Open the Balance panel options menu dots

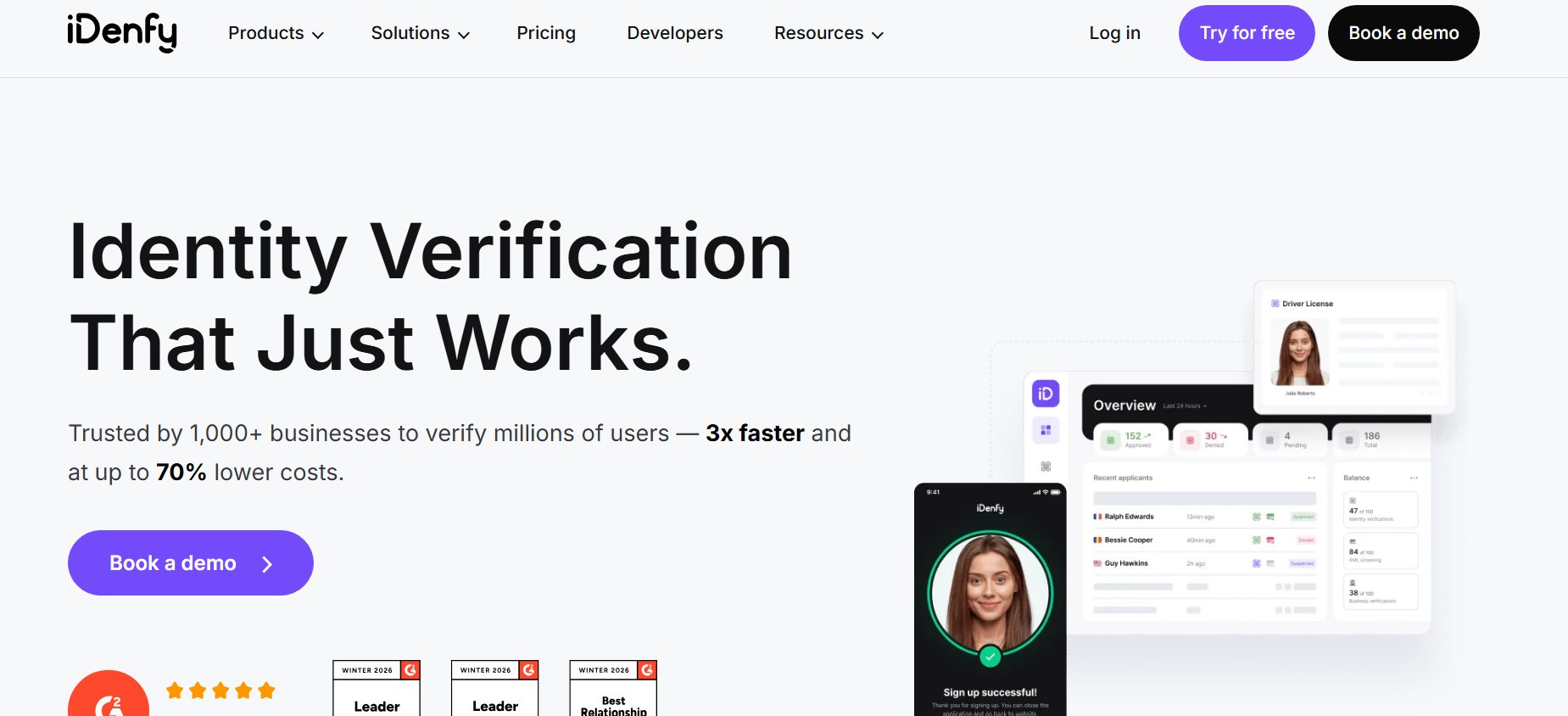(x=1414, y=478)
